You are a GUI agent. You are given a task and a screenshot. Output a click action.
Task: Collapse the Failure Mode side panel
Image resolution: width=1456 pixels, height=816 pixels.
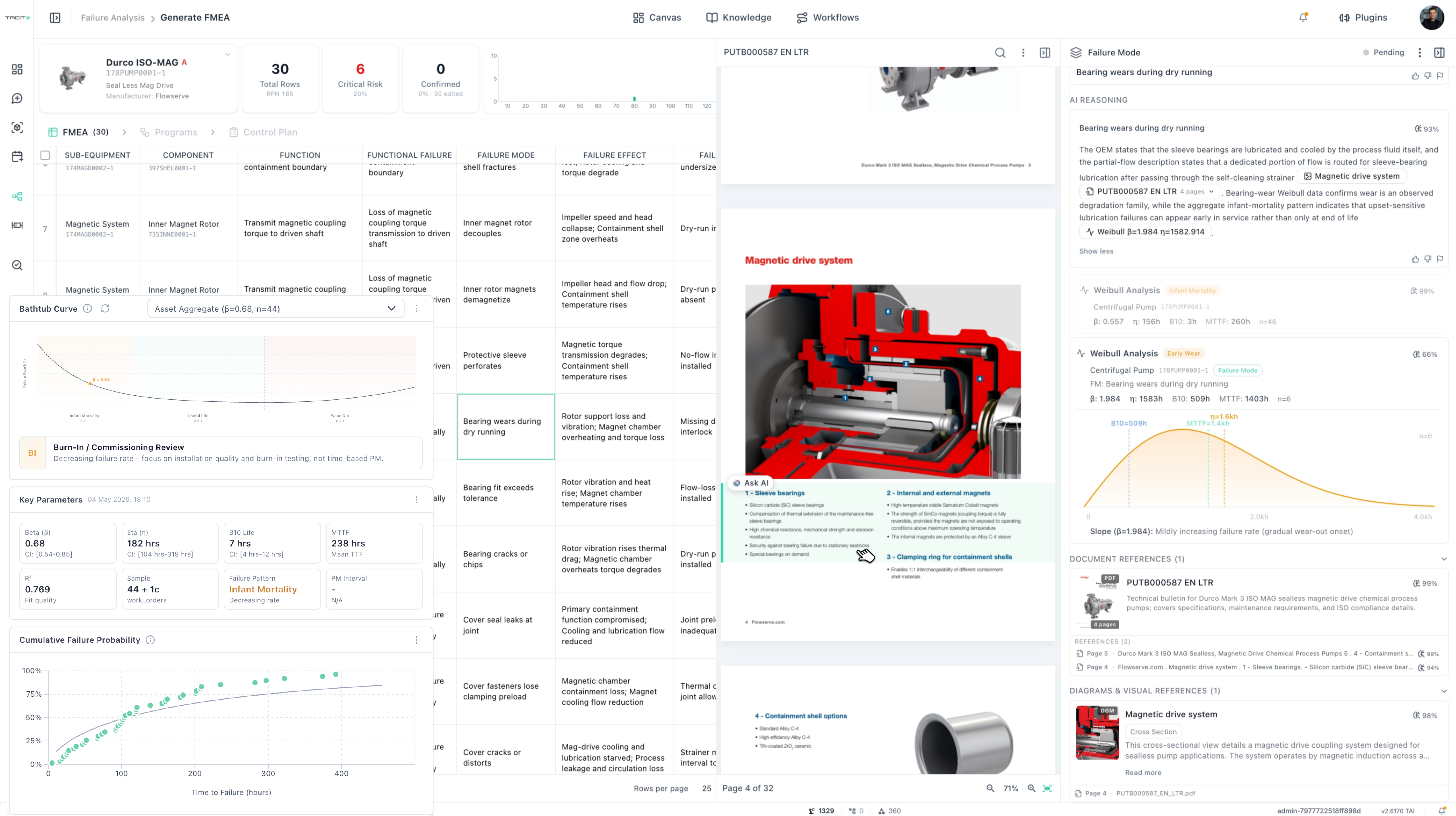1440,53
